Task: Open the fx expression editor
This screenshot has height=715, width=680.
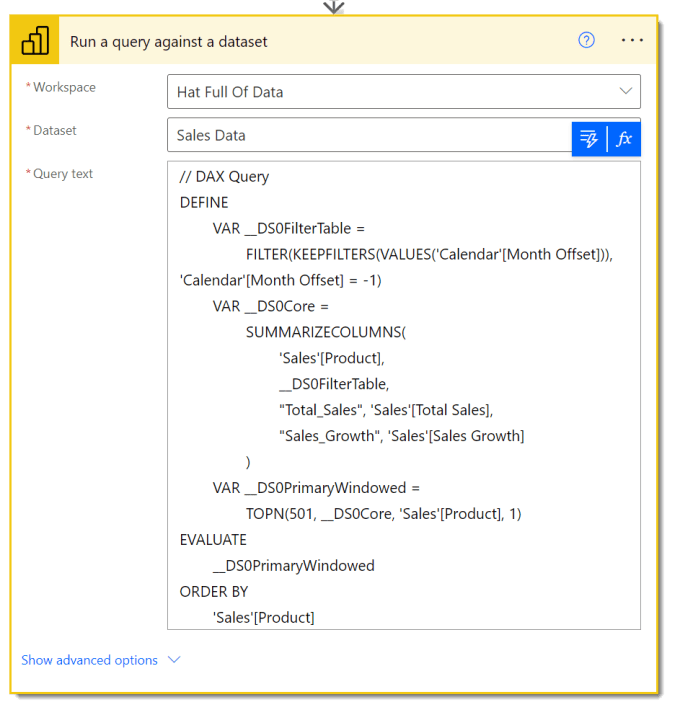Action: tap(623, 139)
